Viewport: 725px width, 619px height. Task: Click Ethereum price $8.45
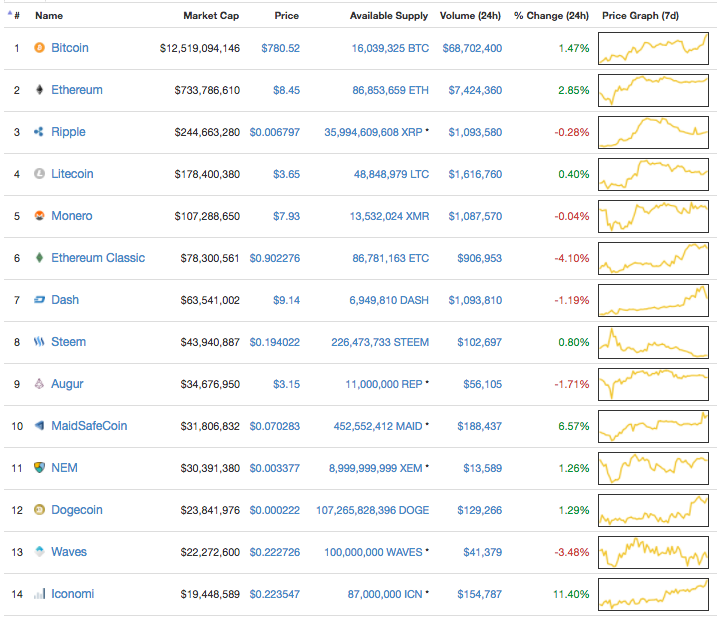[x=287, y=90]
